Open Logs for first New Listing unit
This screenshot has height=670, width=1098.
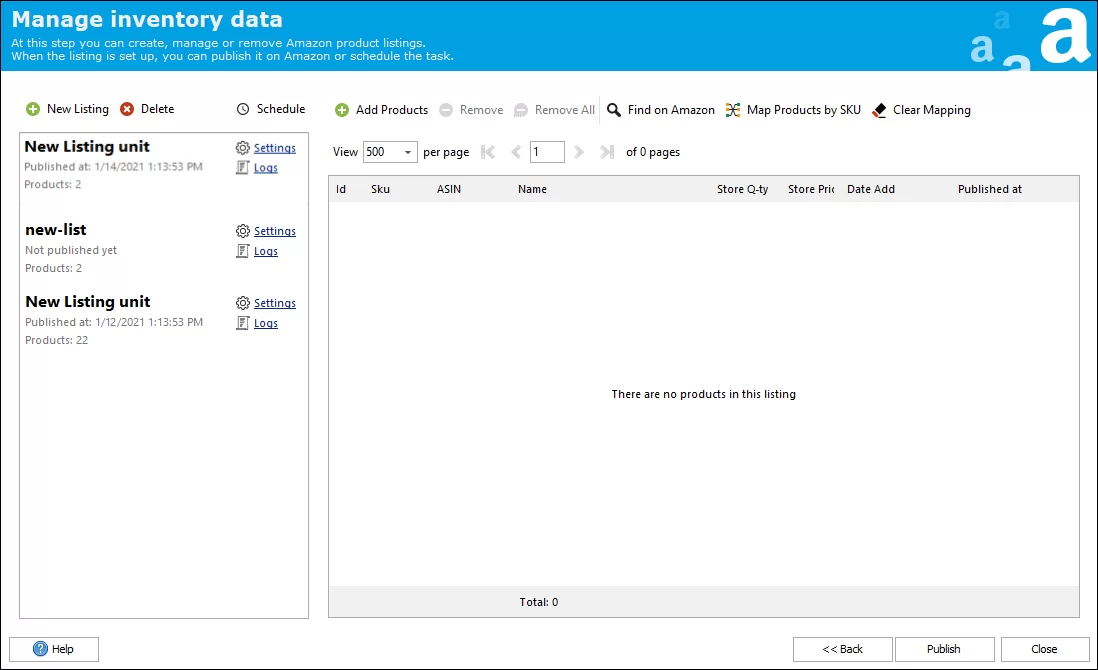click(x=265, y=168)
